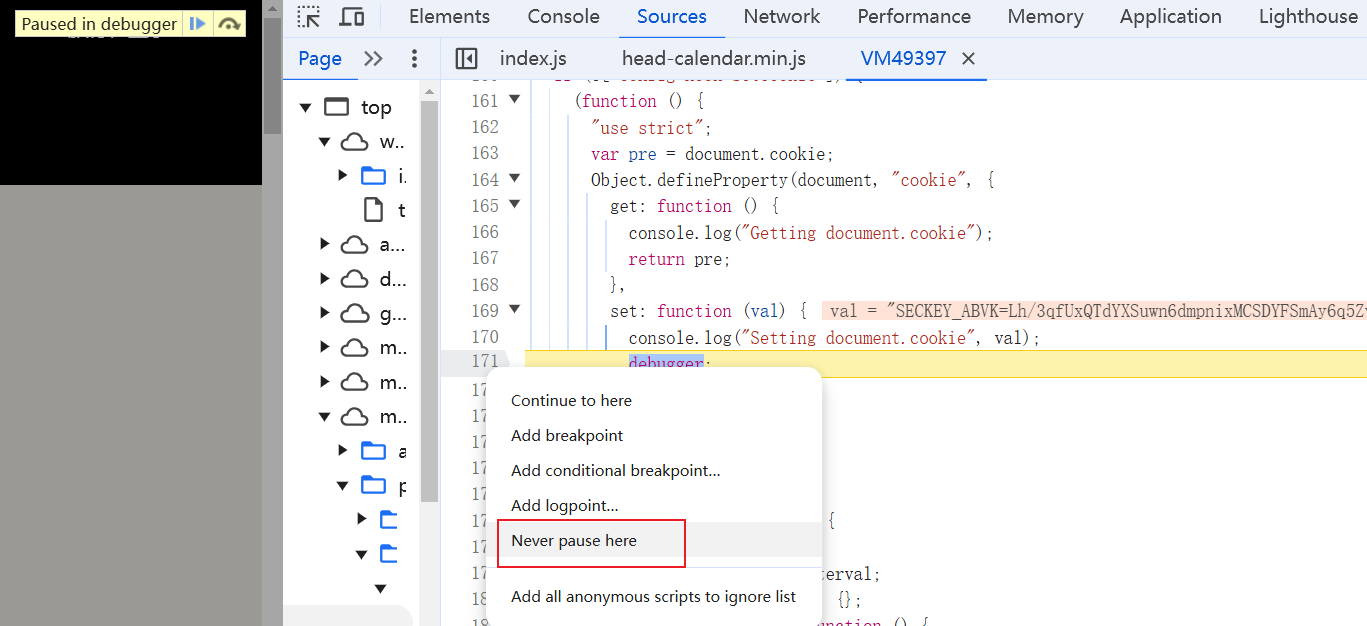1367x626 pixels.
Task: Open the navigator three-dot menu
Action: pyautogui.click(x=415, y=59)
